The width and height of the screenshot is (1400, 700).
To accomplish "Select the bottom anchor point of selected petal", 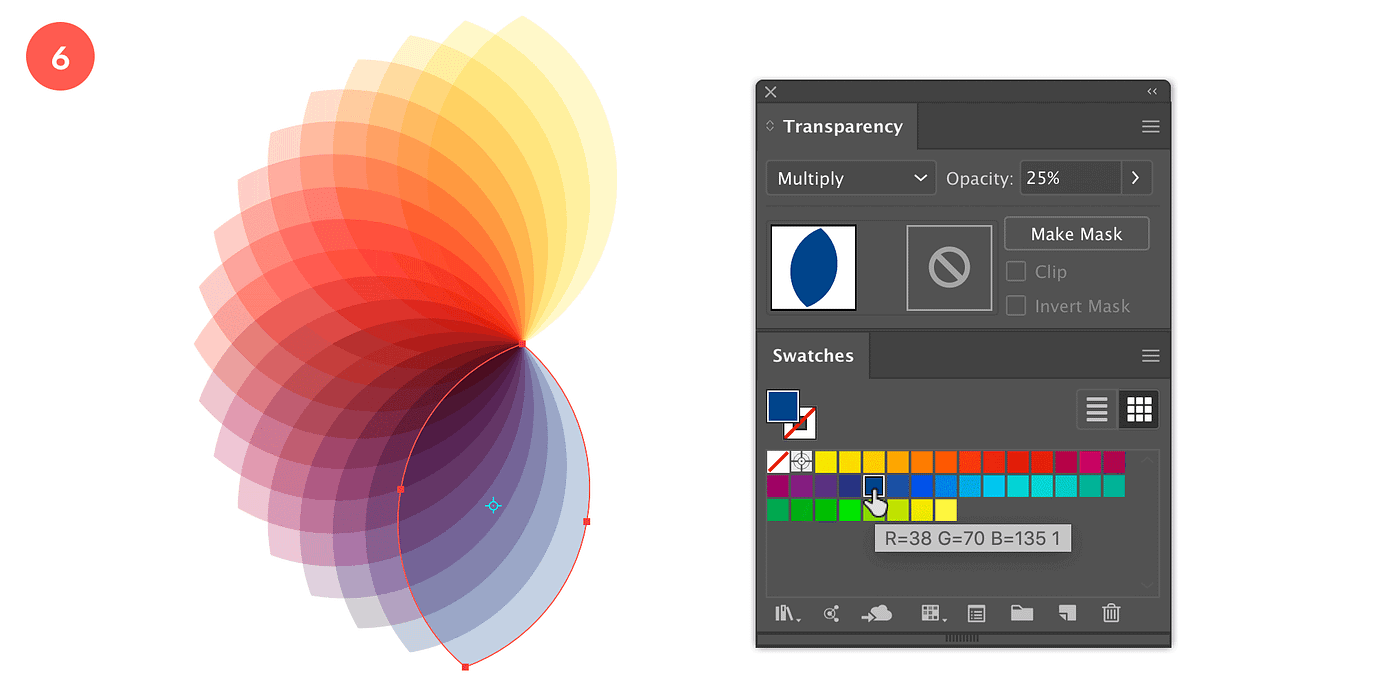I will [465, 666].
